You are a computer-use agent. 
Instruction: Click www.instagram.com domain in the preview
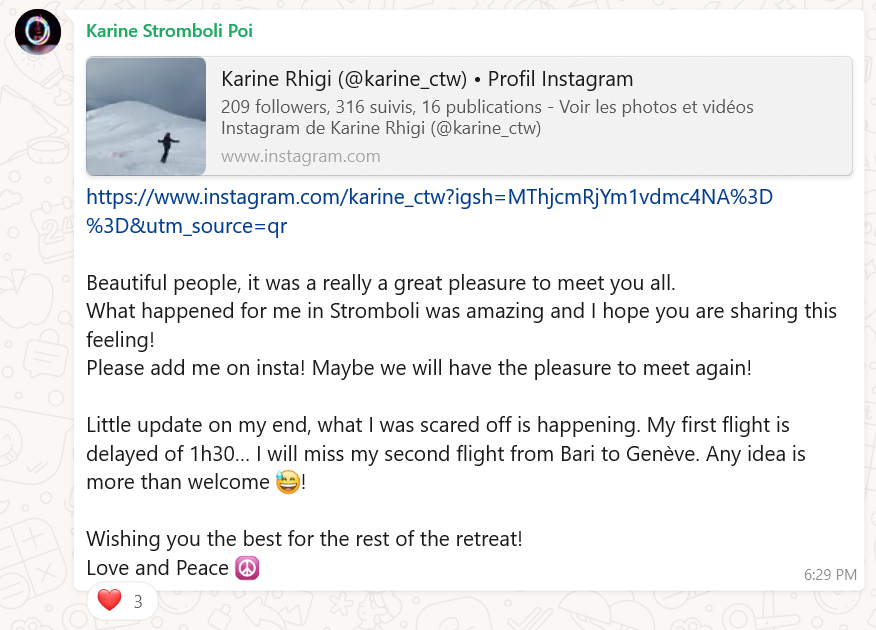[300, 156]
